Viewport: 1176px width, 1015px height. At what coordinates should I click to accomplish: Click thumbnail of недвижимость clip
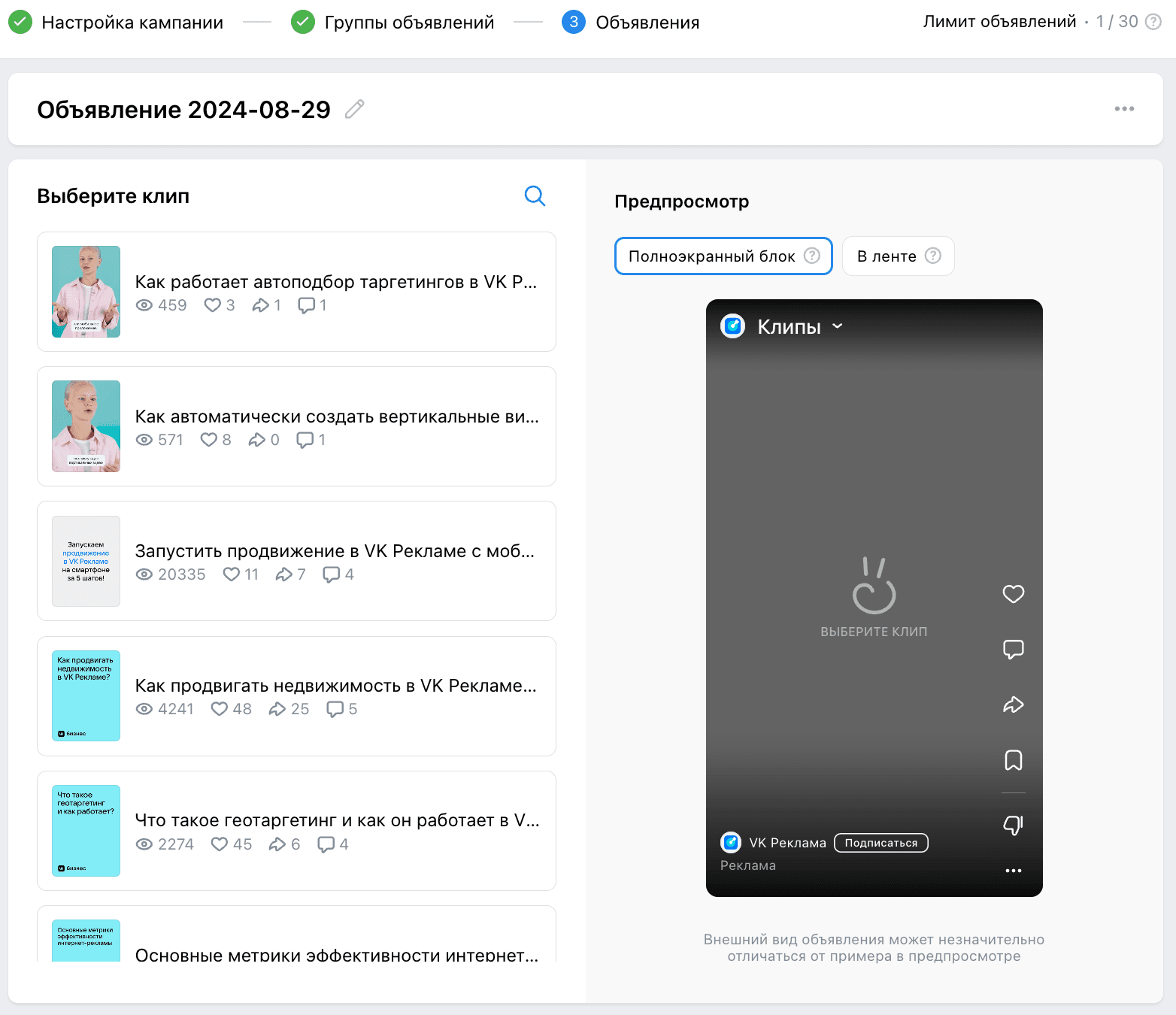86,695
